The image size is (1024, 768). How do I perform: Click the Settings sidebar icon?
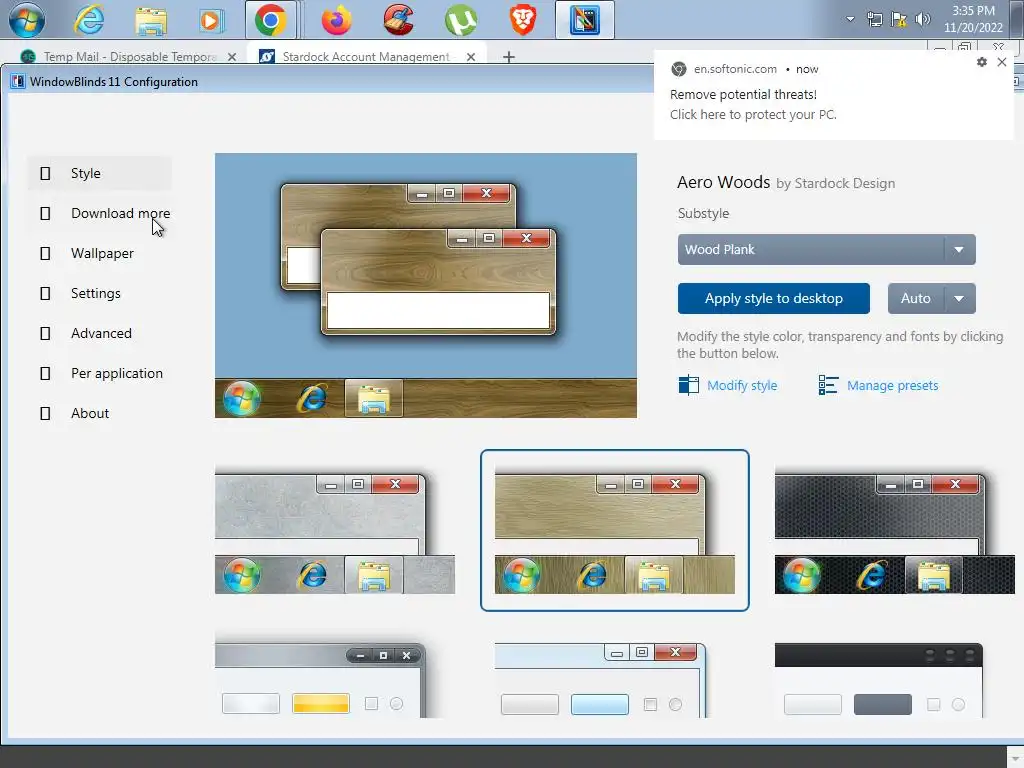click(x=45, y=293)
